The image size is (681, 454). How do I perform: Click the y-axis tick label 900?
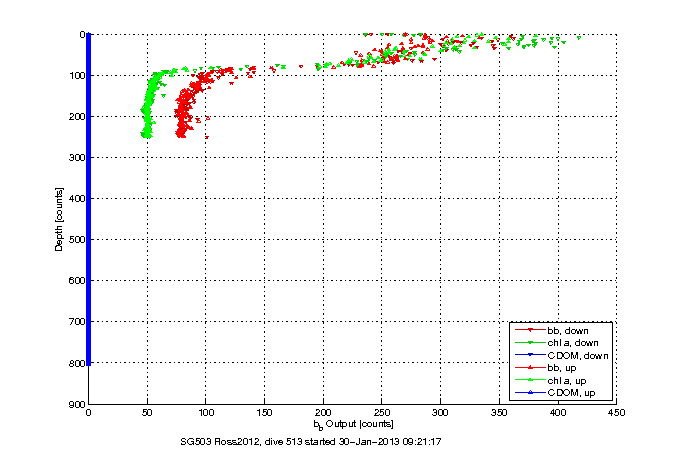pyautogui.click(x=77, y=404)
